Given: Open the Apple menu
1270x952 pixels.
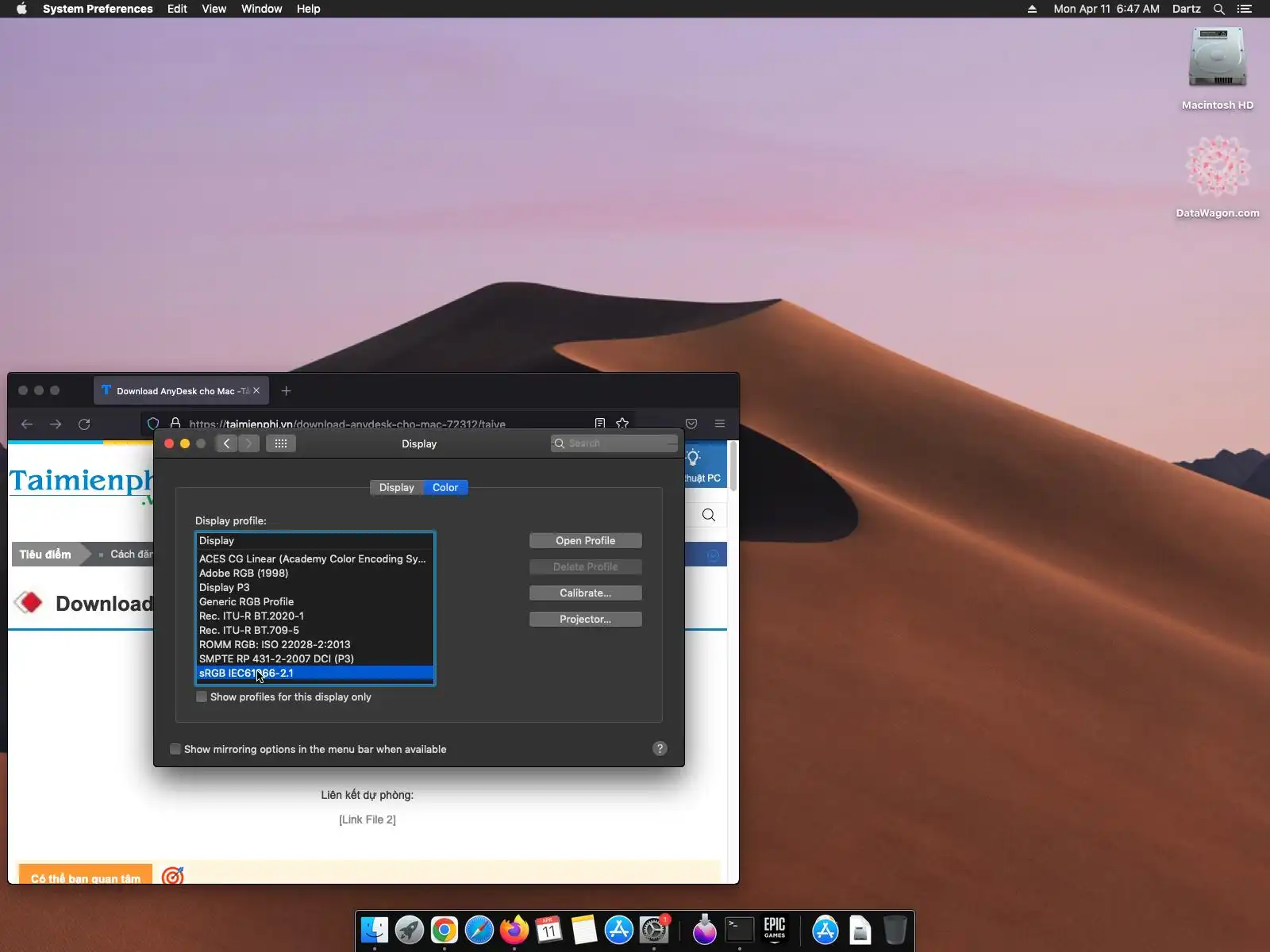Looking at the screenshot, I should (21, 9).
